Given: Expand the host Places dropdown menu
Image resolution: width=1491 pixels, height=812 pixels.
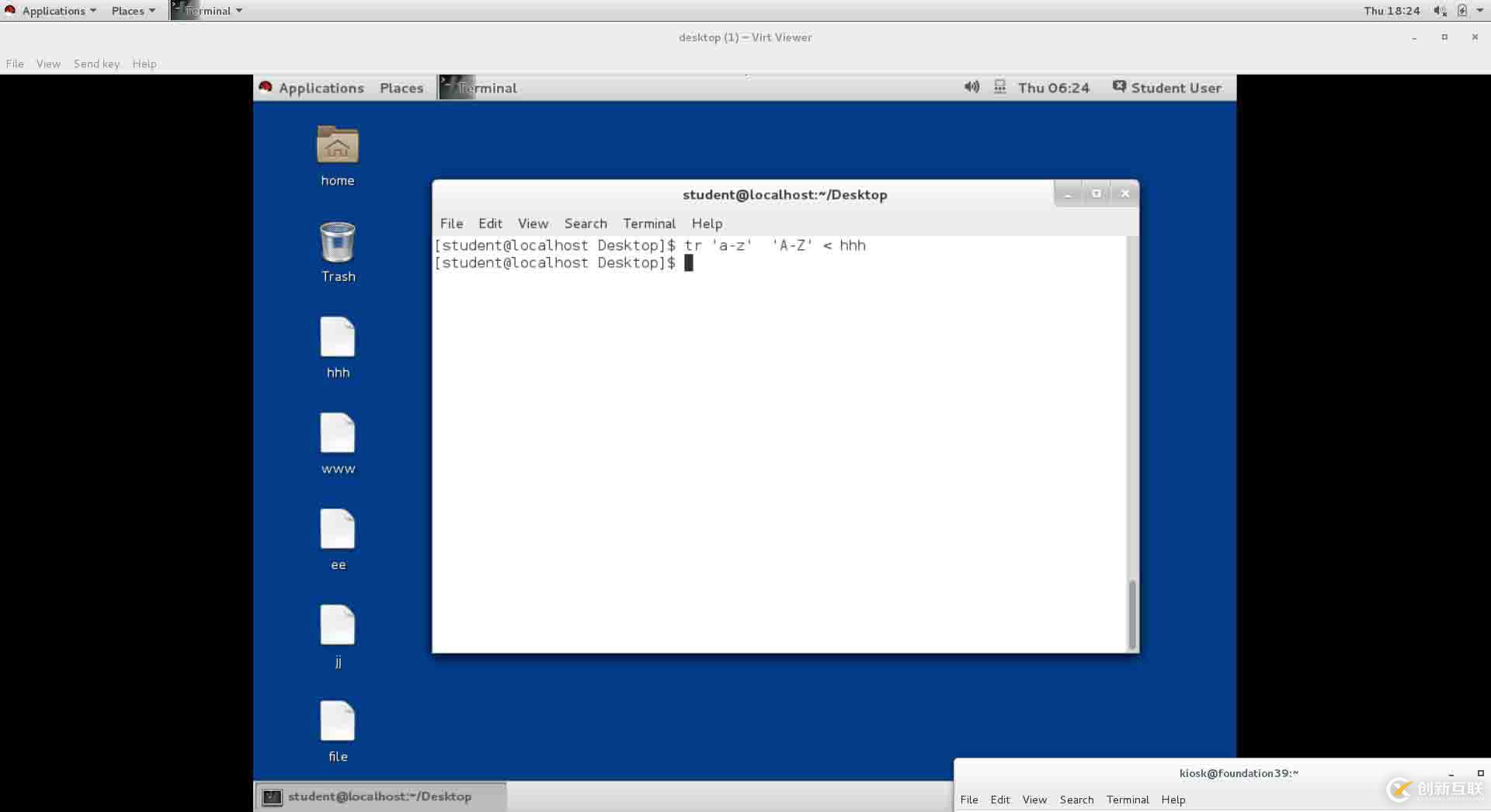Looking at the screenshot, I should tap(133, 11).
